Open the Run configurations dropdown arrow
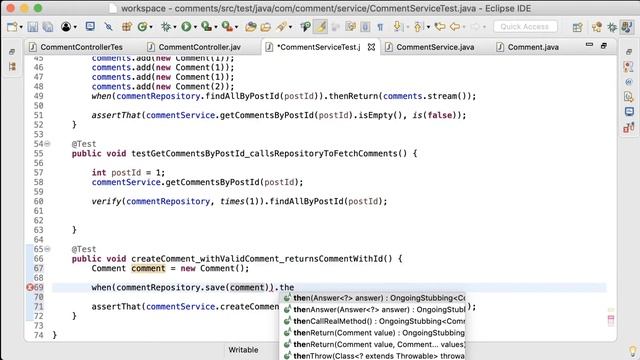Image resolution: width=640 pixels, height=360 pixels. click(x=195, y=27)
